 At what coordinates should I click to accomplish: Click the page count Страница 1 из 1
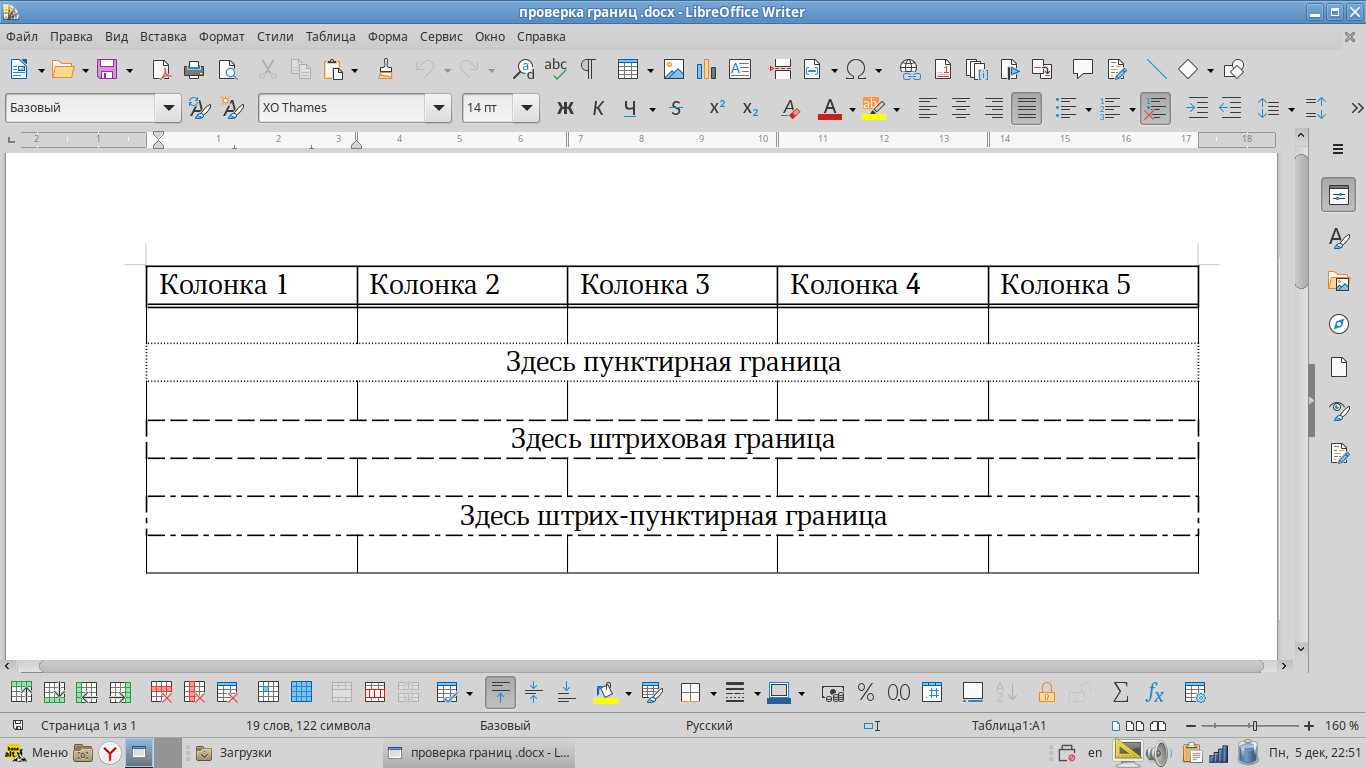[88, 725]
